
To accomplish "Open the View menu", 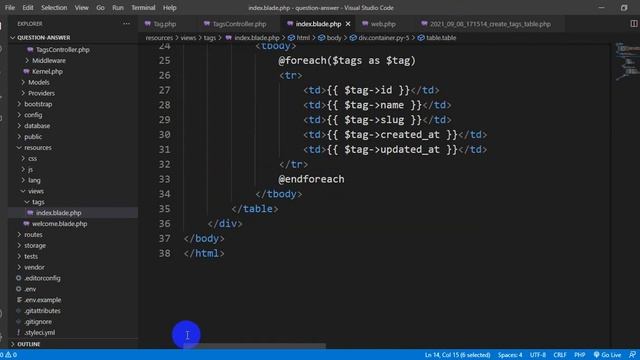I will click(x=81, y=8).
